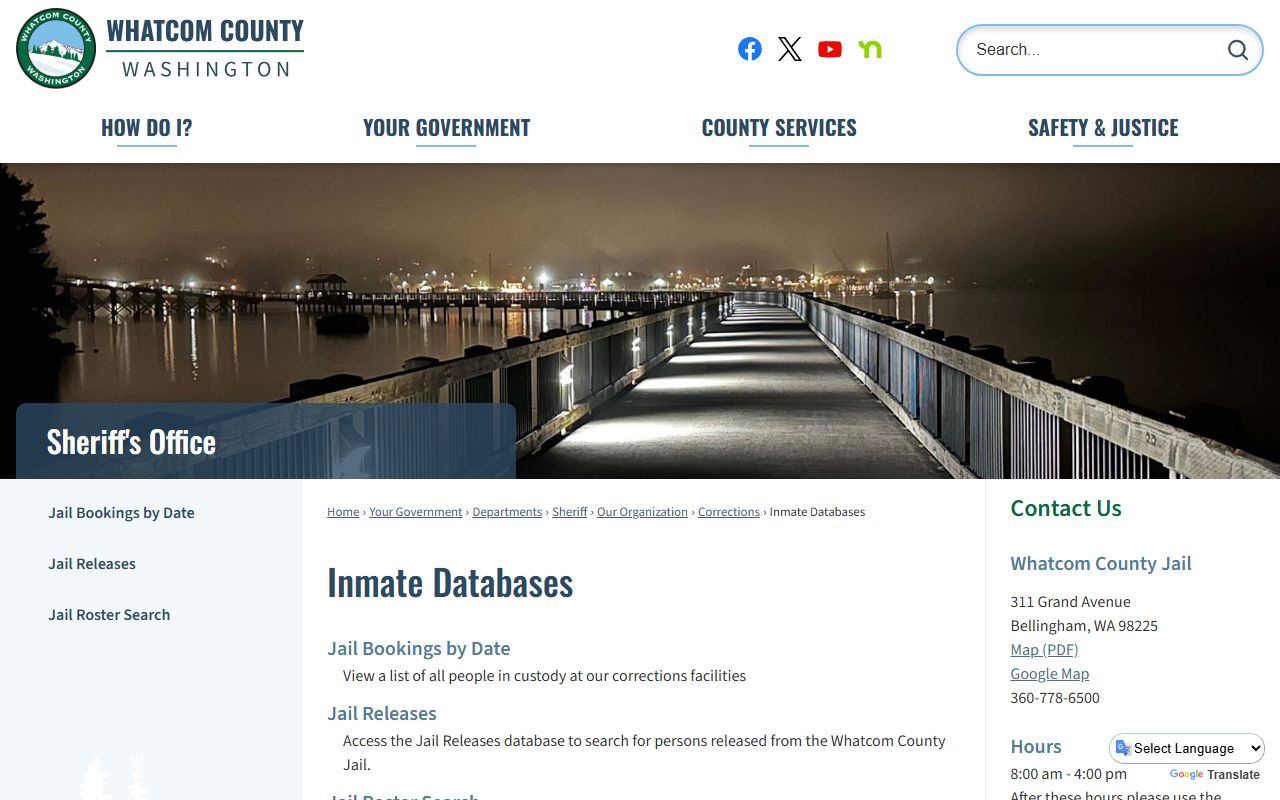Go to Departments breadcrumb link
The image size is (1280, 800).
507,512
